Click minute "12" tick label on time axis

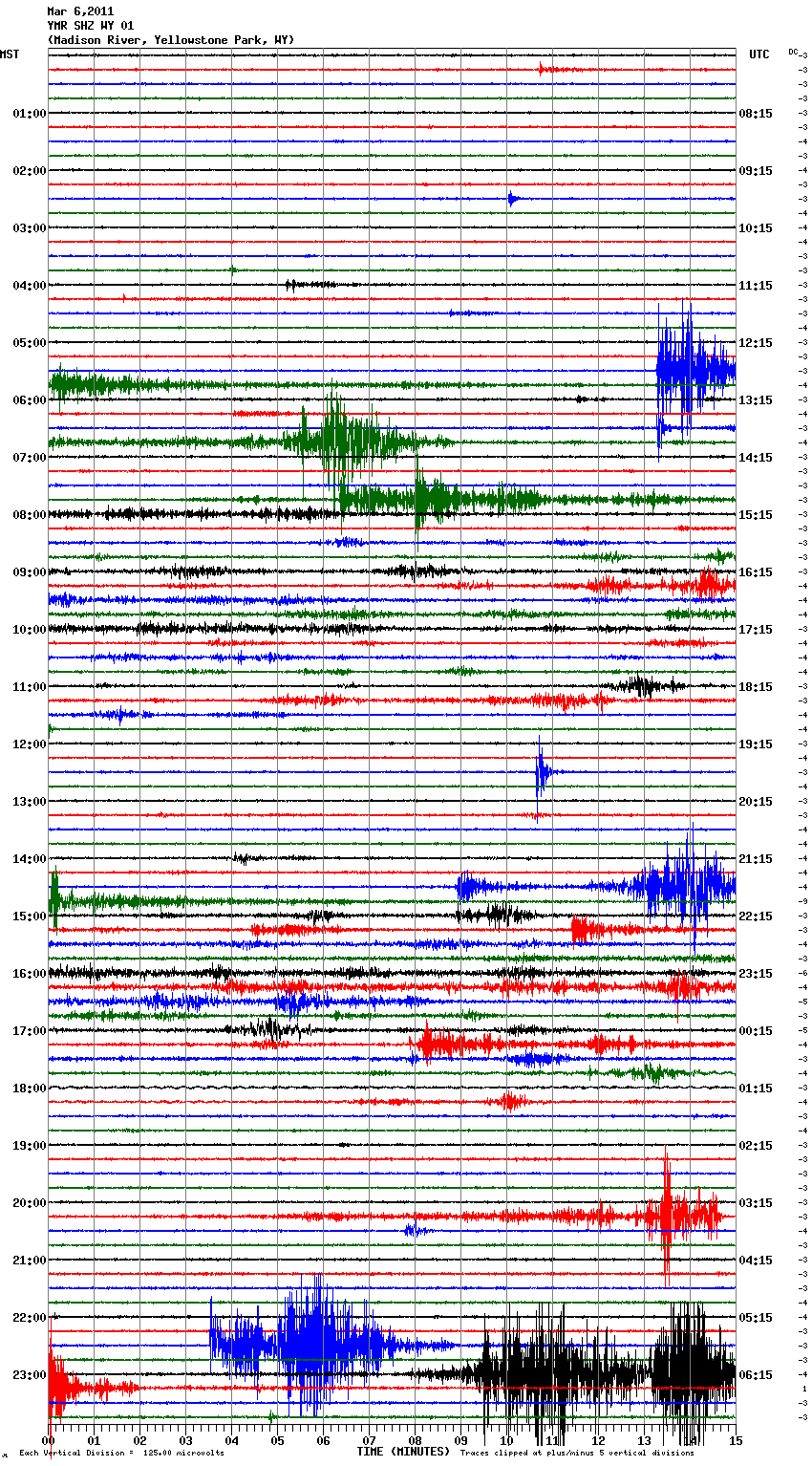(x=598, y=1440)
